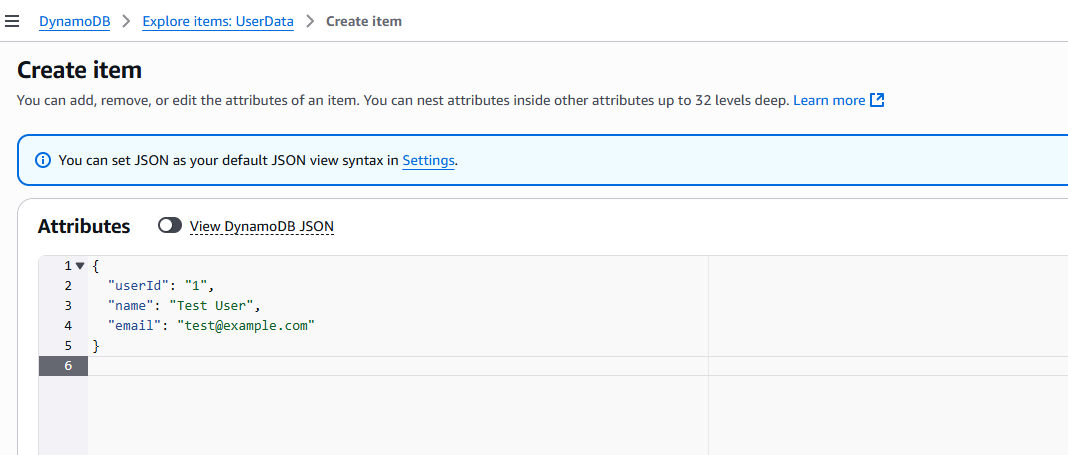The image size is (1068, 455).
Task: Click external link icon beside Learn more
Action: coord(877,101)
